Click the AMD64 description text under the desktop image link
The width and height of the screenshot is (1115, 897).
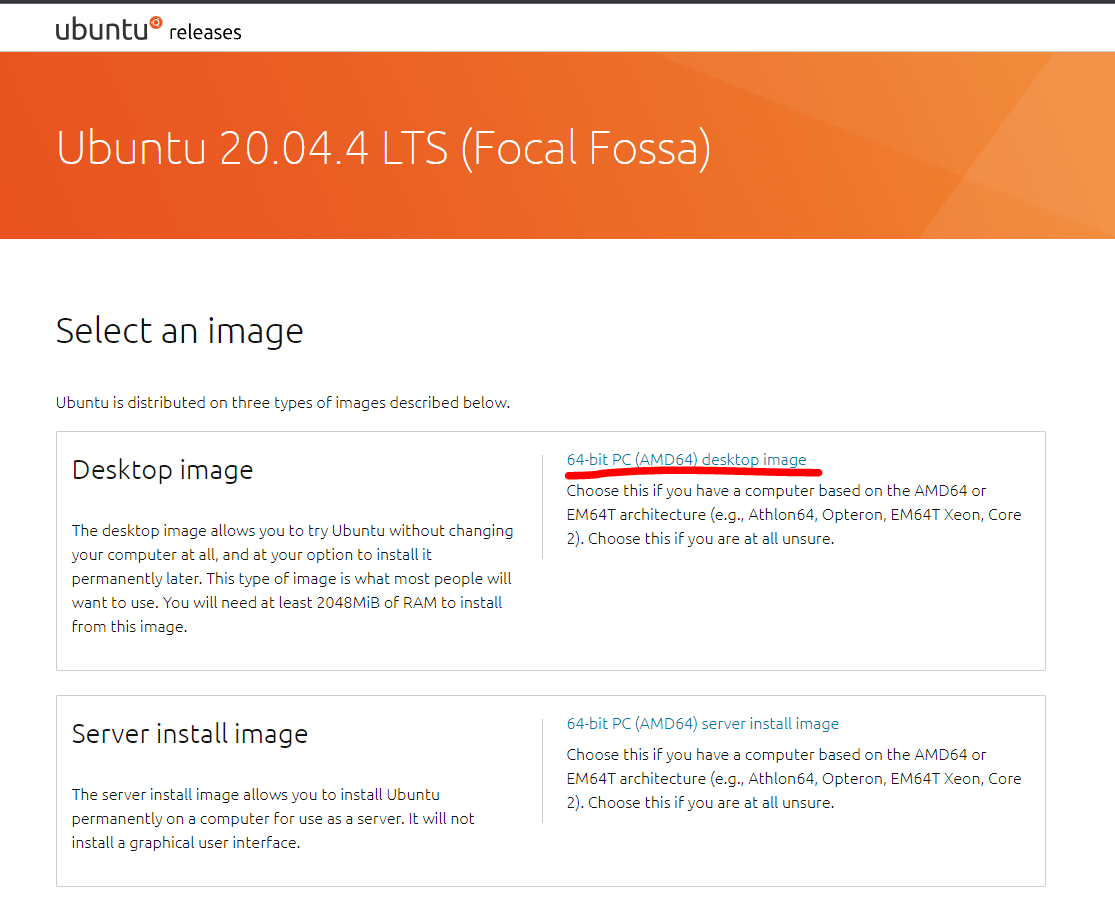pos(794,514)
